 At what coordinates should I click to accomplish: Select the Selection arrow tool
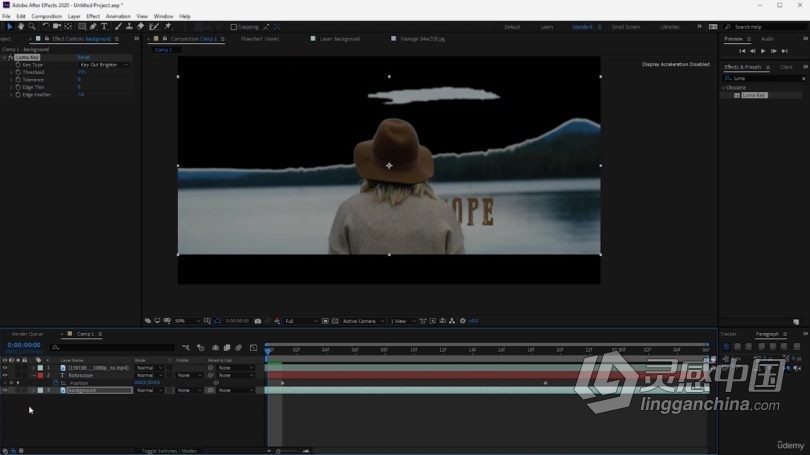[x=9, y=26]
